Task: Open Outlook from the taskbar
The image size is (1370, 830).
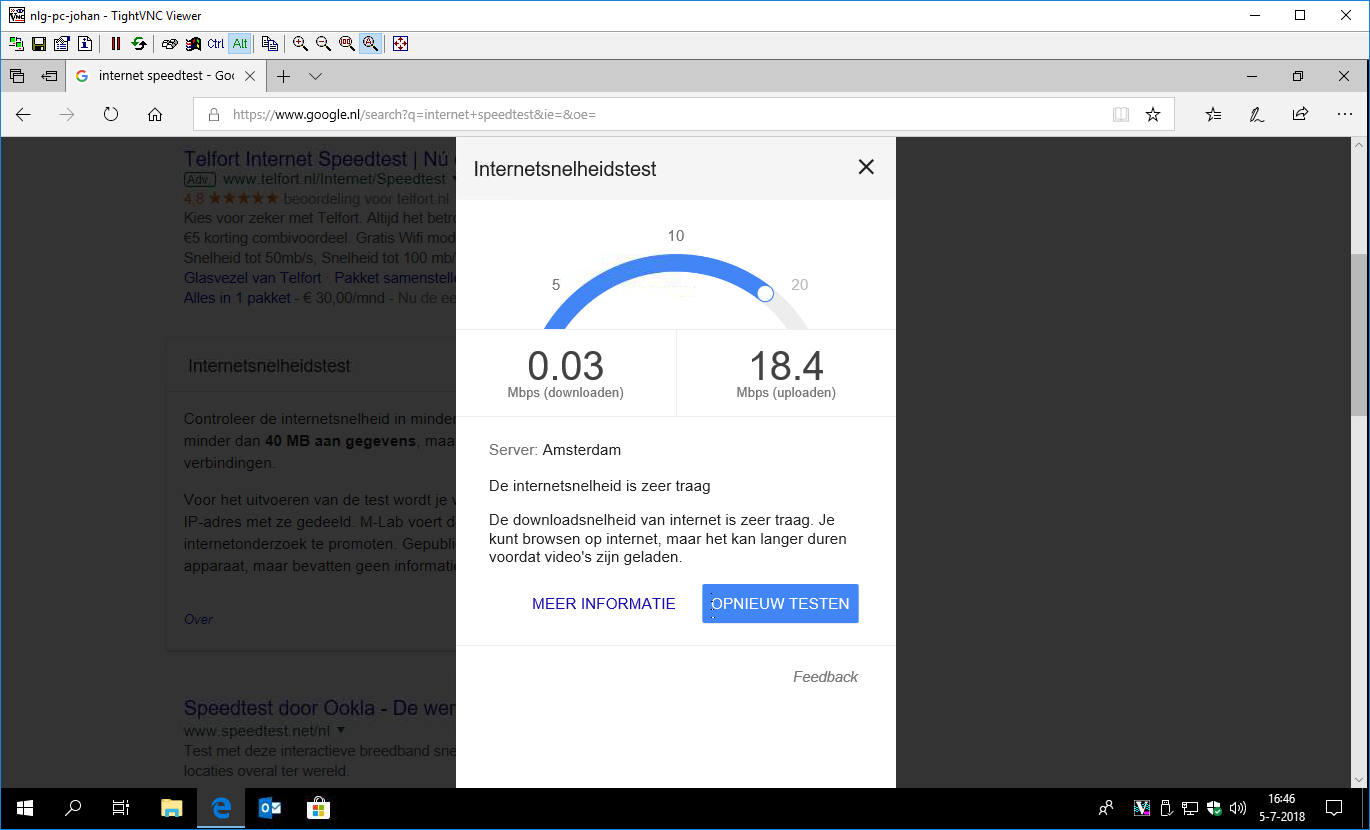Action: pyautogui.click(x=270, y=808)
